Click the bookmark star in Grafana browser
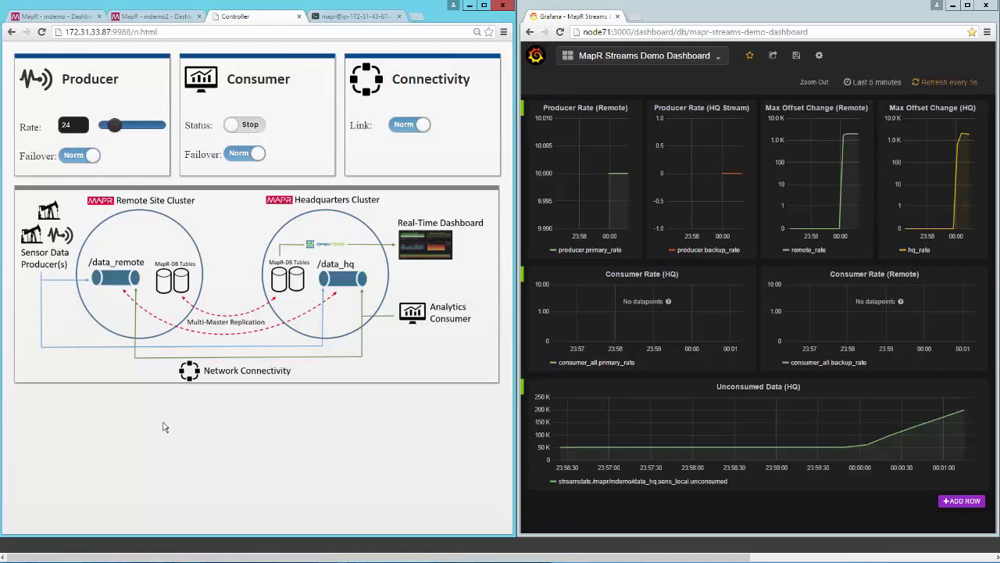Screen dimensions: 1000x563 972,32
